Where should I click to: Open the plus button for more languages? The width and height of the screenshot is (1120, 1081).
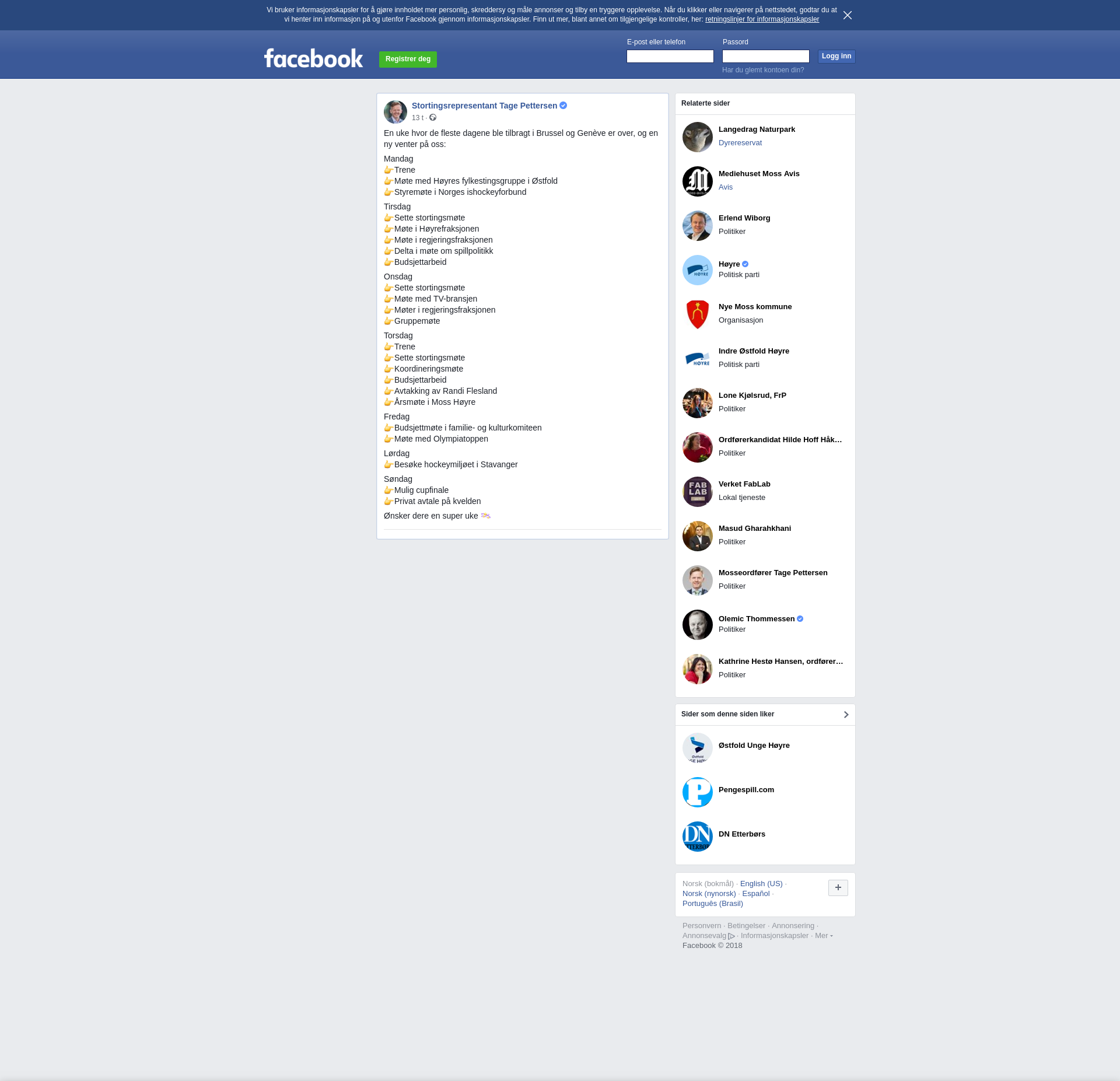coord(838,888)
